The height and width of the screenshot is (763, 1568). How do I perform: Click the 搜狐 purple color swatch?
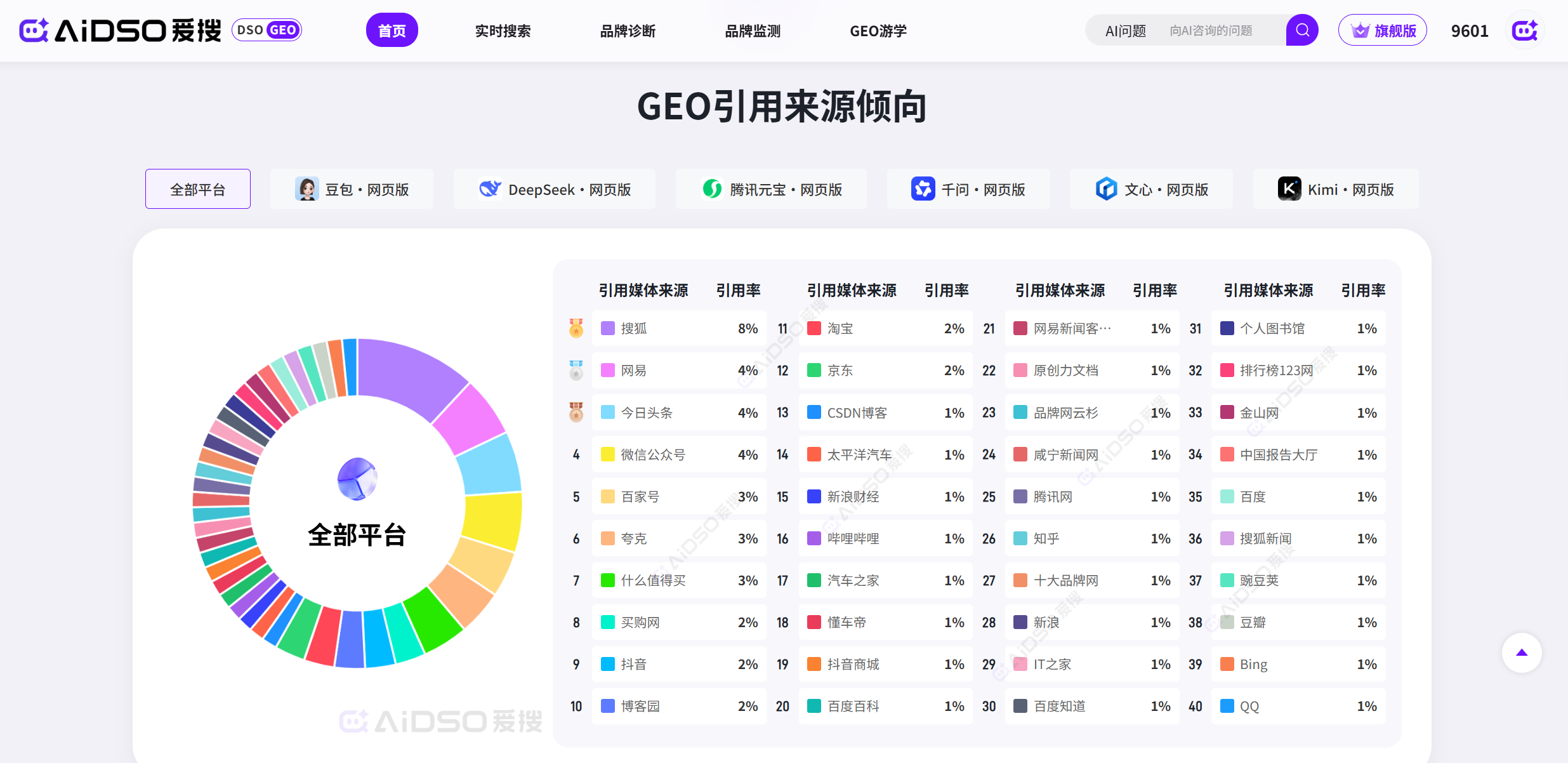tap(607, 328)
